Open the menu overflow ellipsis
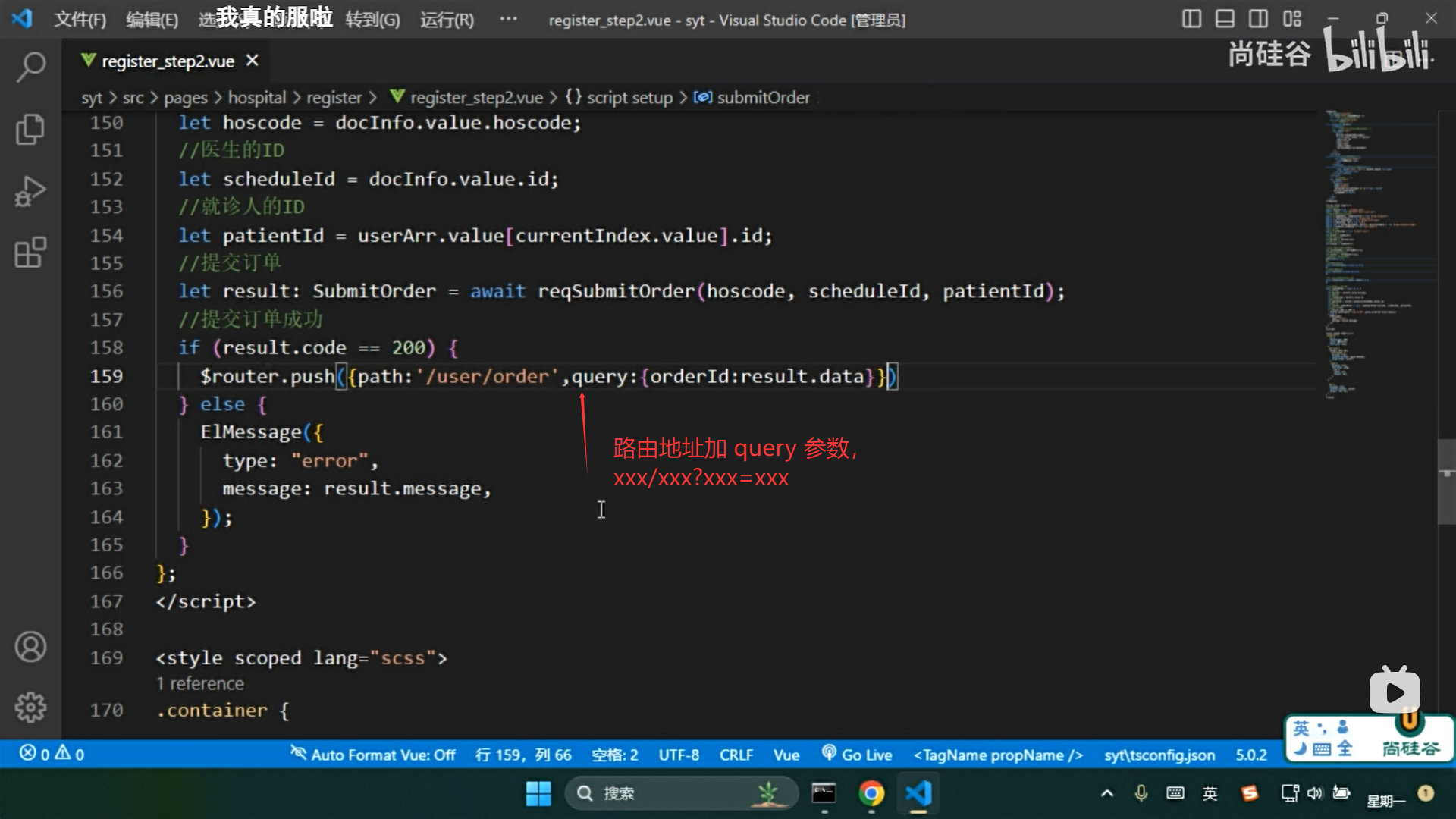Screen dimensions: 1456x819 pyautogui.click(x=508, y=19)
